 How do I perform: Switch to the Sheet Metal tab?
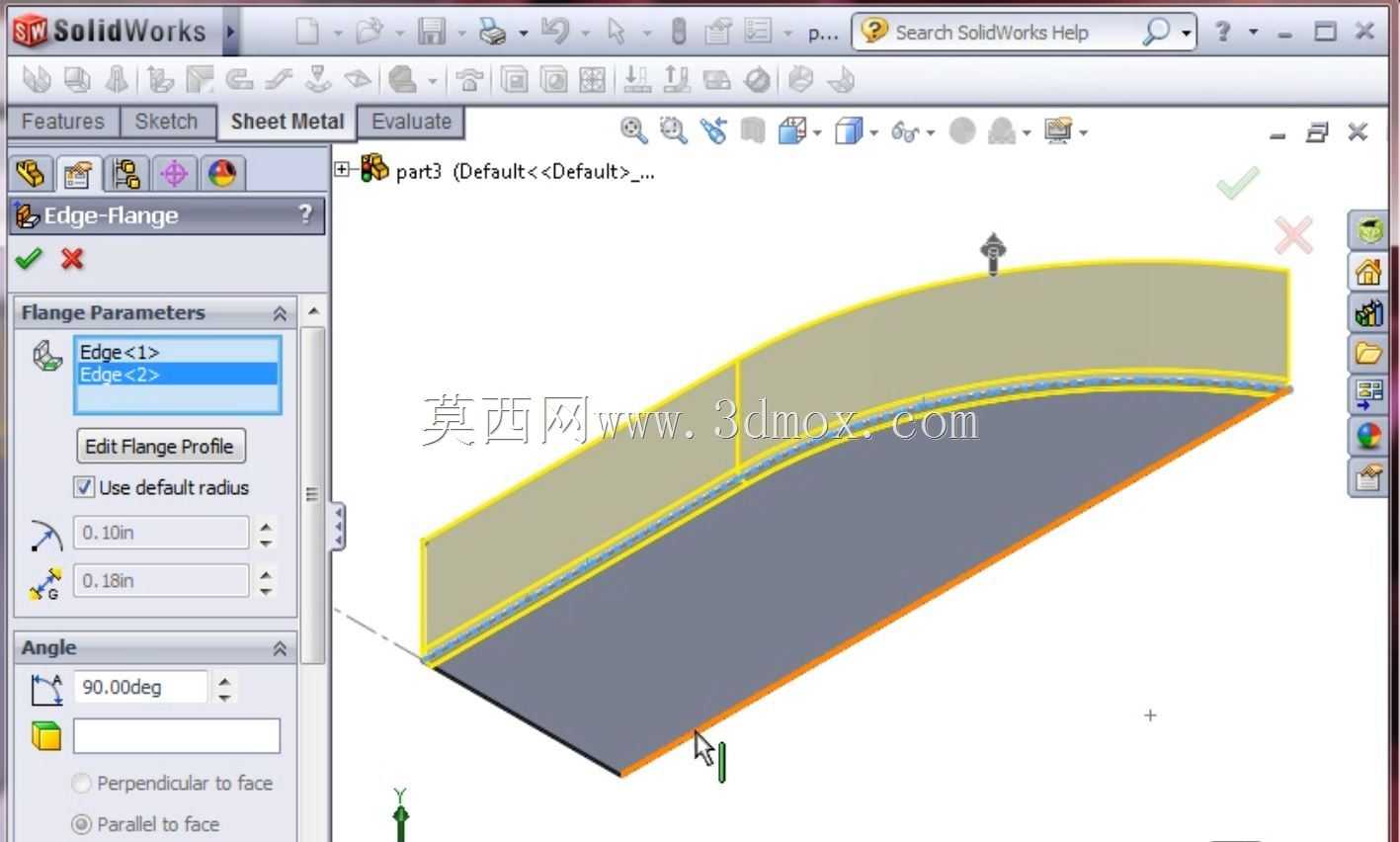click(287, 122)
